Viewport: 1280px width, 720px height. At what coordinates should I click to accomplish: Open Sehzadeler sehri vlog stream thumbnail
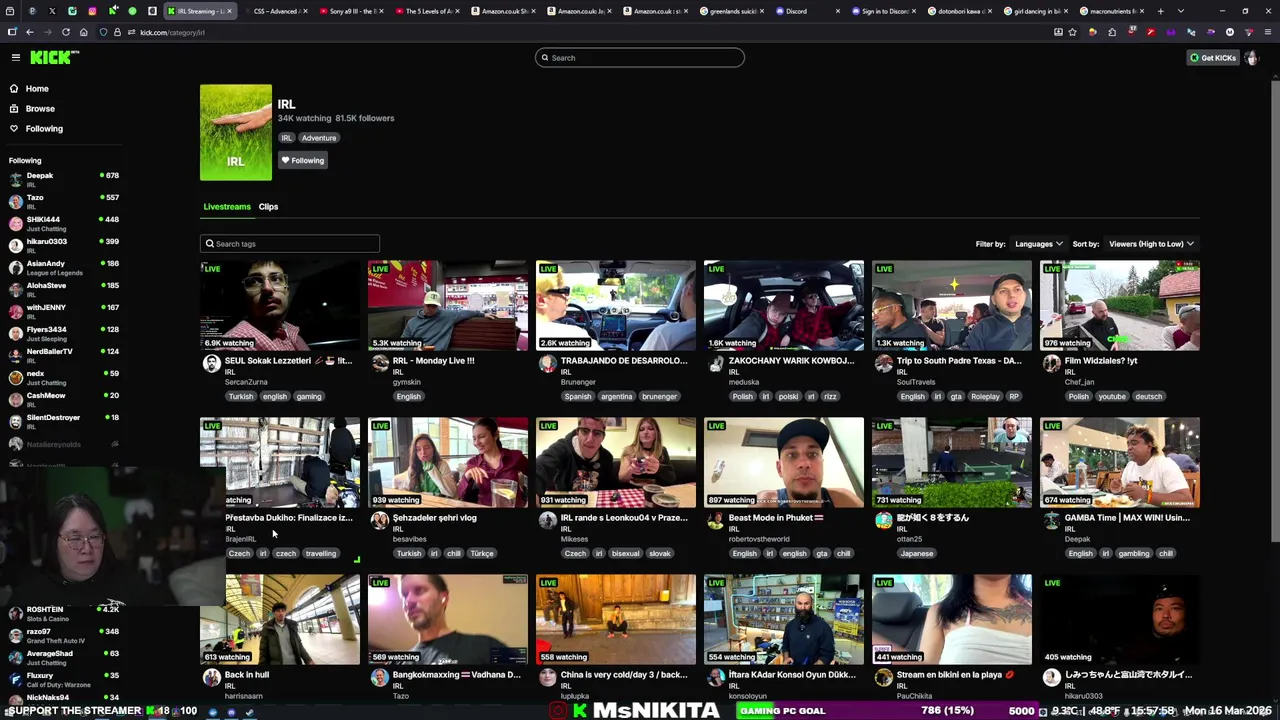pyautogui.click(x=448, y=463)
